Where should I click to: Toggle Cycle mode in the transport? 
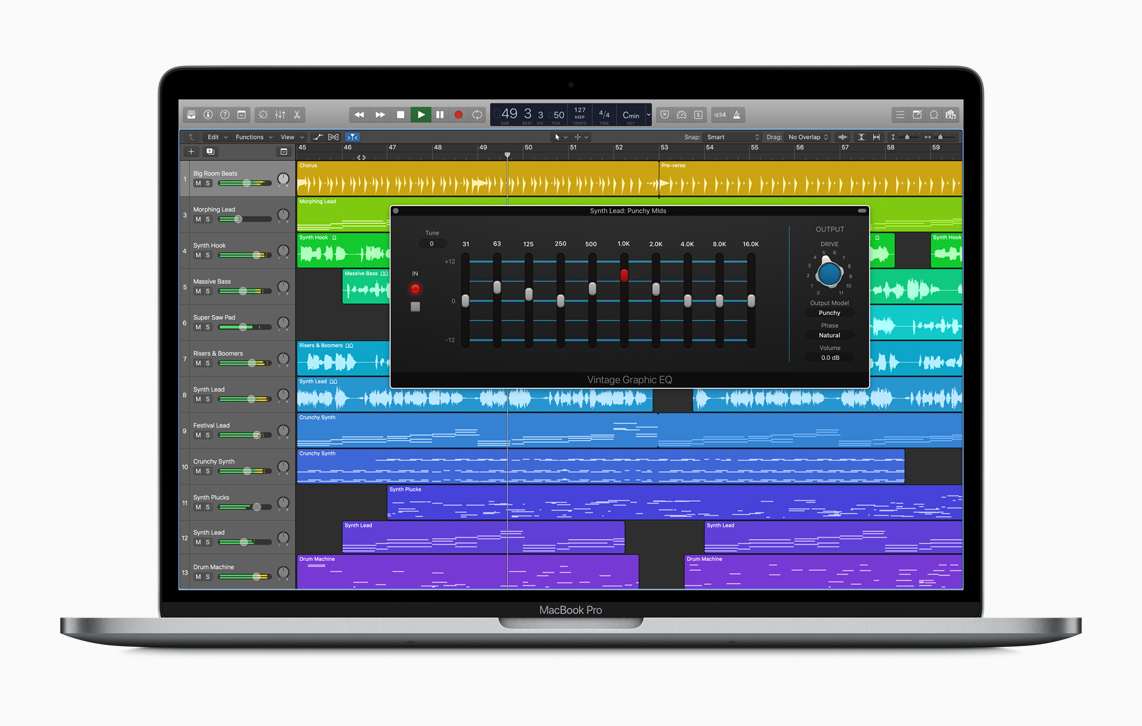pos(476,114)
